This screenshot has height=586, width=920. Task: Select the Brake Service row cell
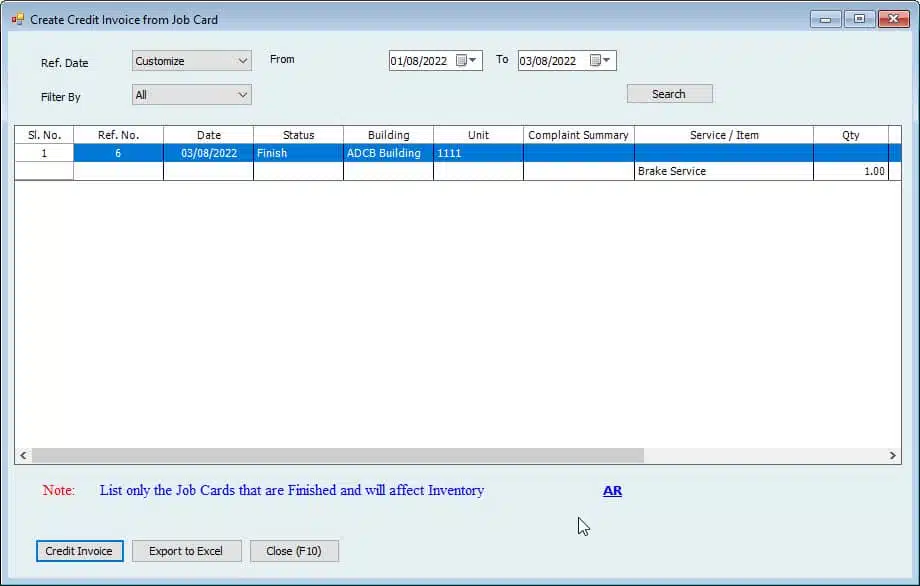click(x=723, y=171)
